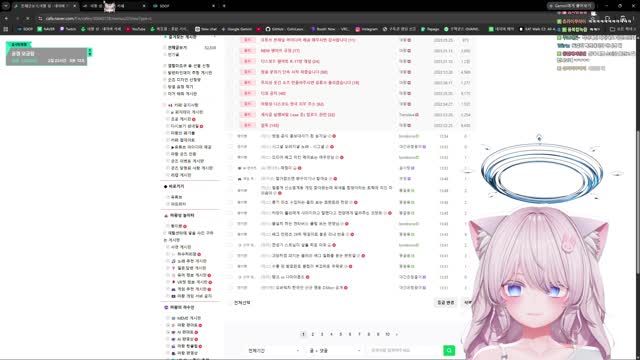
Task: Stop loading with the X button beside address bar
Action: point(27,18)
